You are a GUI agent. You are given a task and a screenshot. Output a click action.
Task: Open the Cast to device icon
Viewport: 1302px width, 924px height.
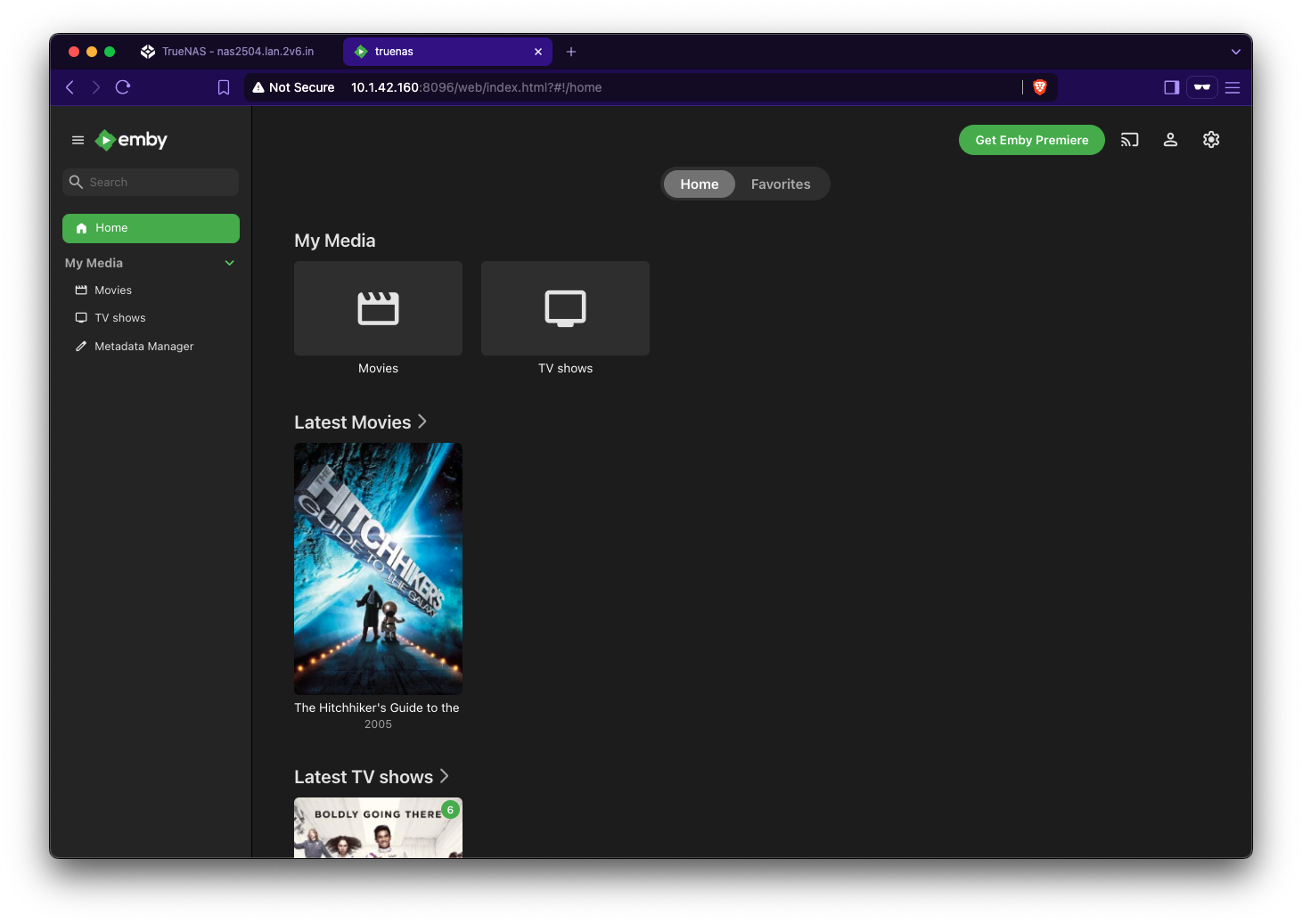1129,140
